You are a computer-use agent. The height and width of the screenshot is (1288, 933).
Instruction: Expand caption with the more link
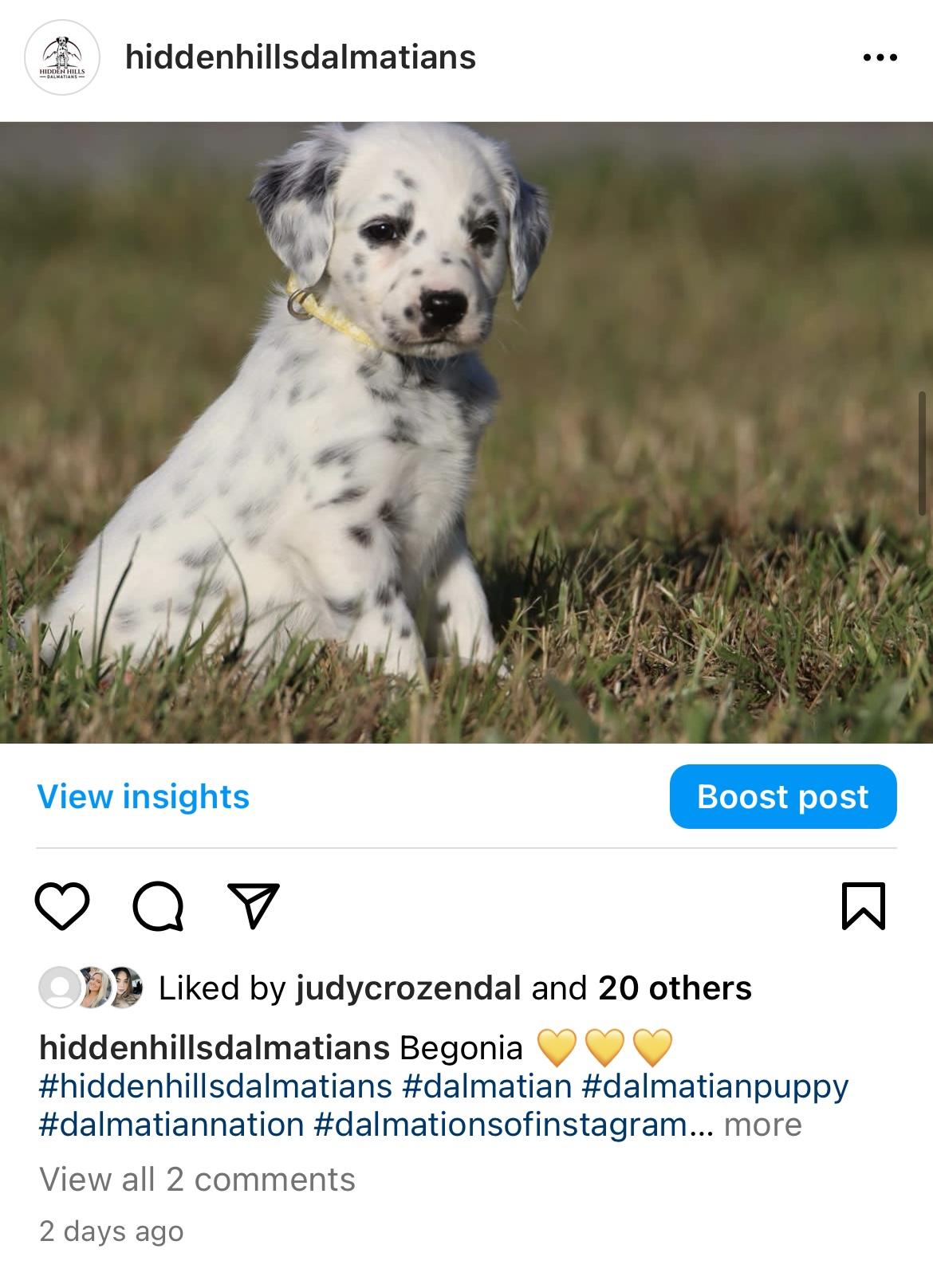tap(762, 1125)
